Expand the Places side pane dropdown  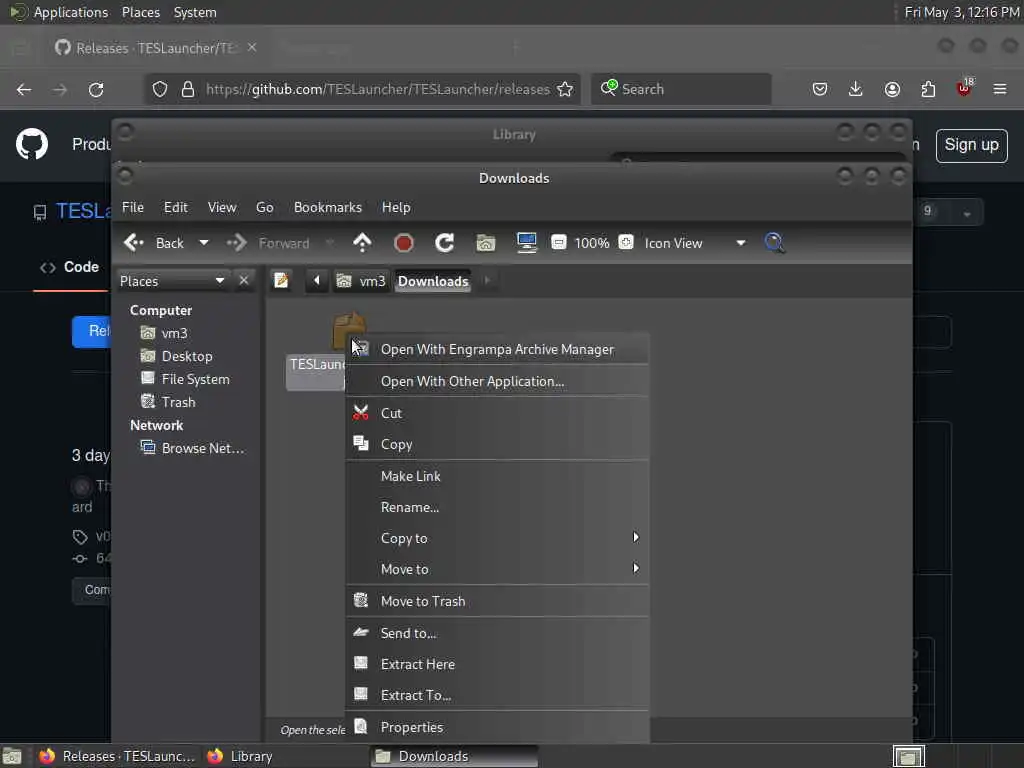click(x=173, y=281)
